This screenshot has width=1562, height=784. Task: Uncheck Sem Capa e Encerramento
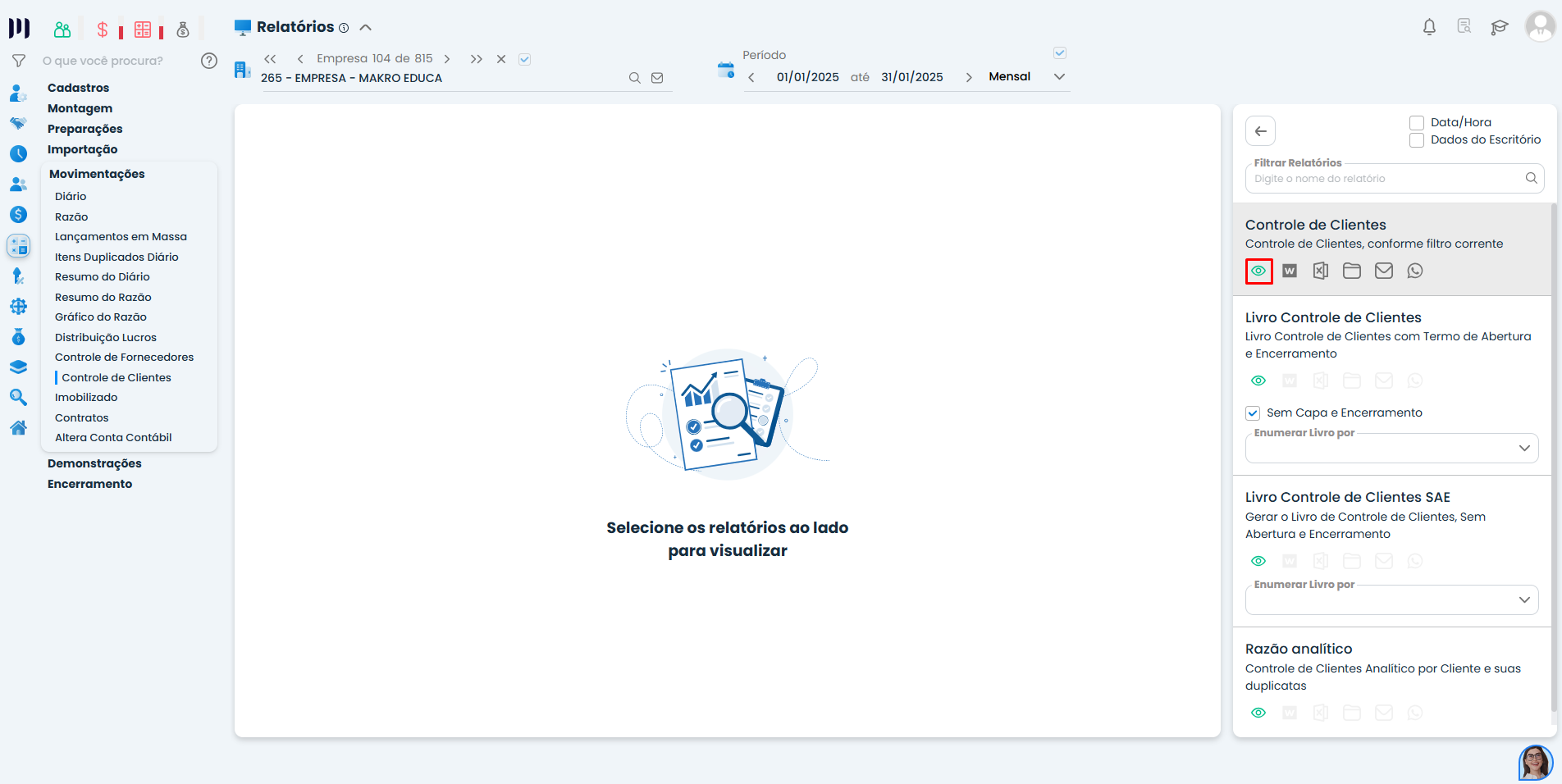(x=1253, y=413)
